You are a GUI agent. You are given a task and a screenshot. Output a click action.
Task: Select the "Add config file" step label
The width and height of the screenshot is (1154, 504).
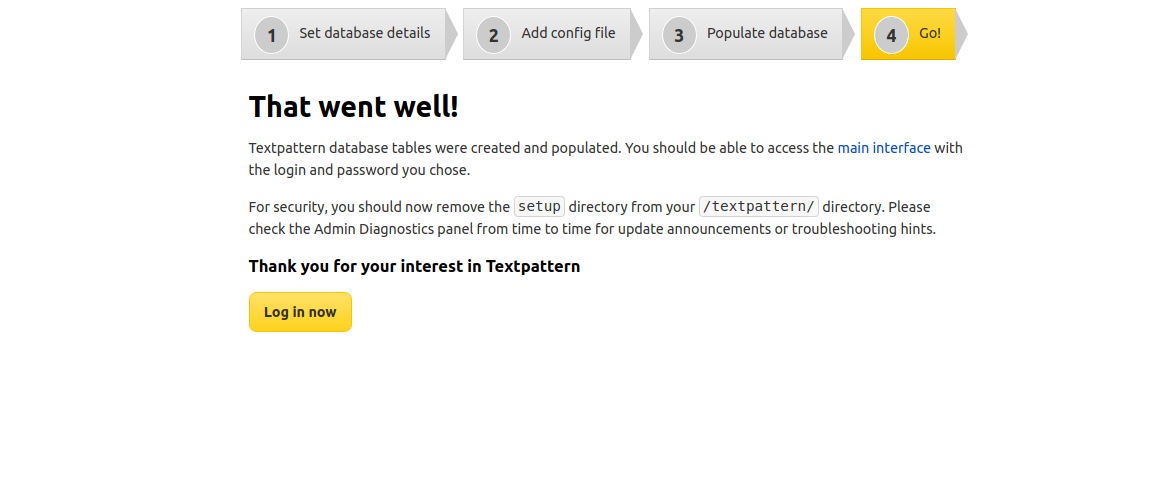click(568, 33)
